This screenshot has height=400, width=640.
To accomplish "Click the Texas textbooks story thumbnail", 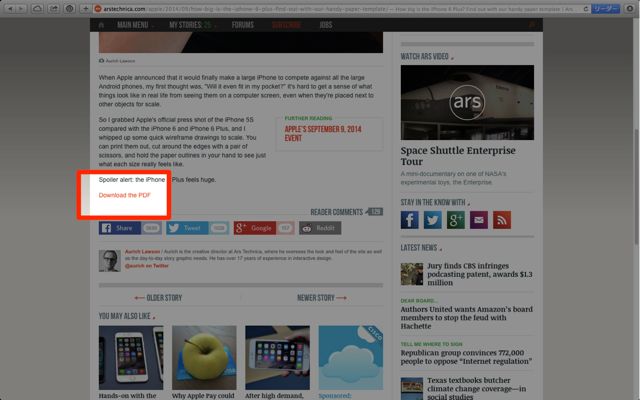I will pos(412,389).
